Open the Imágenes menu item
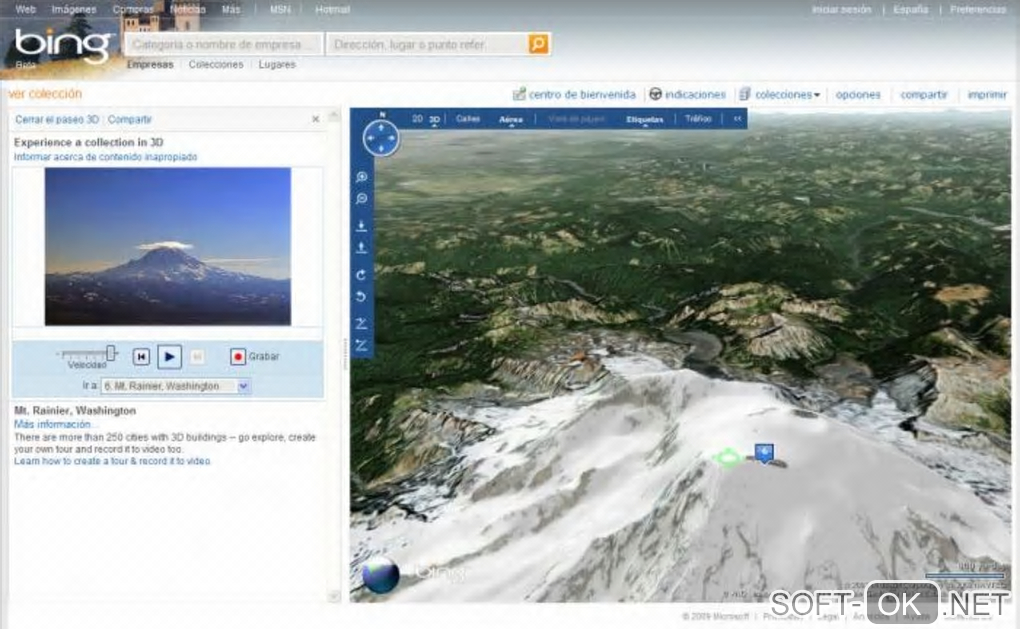1020x629 pixels. (x=74, y=9)
